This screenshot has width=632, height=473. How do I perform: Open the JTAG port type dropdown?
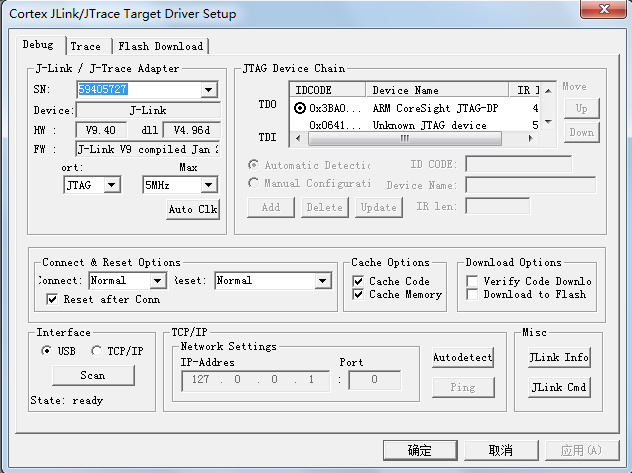pyautogui.click(x=112, y=185)
